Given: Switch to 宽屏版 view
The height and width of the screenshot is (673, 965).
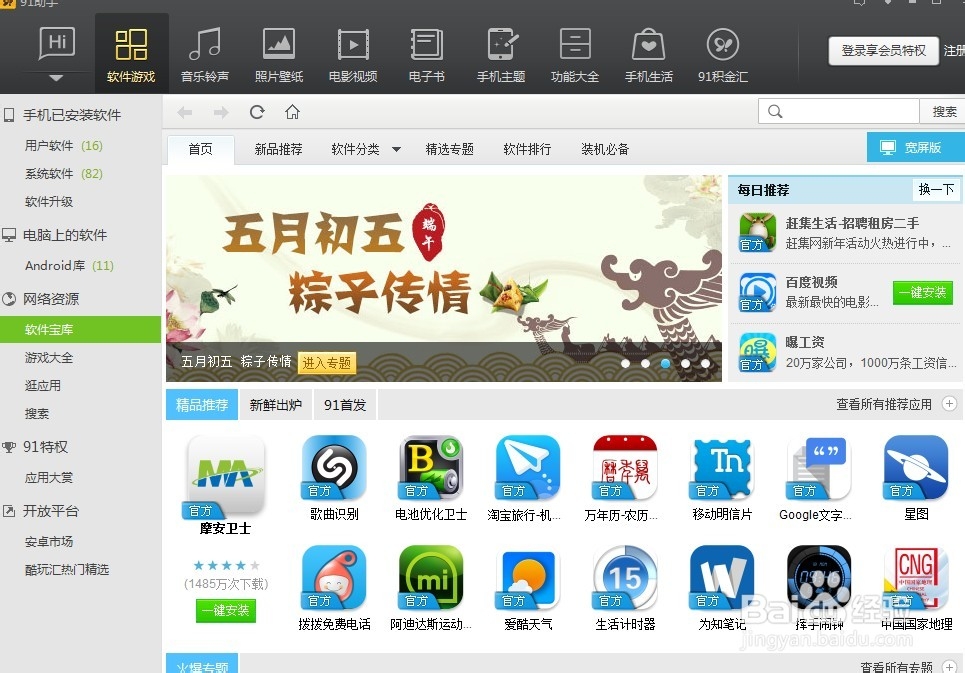Looking at the screenshot, I should point(915,148).
